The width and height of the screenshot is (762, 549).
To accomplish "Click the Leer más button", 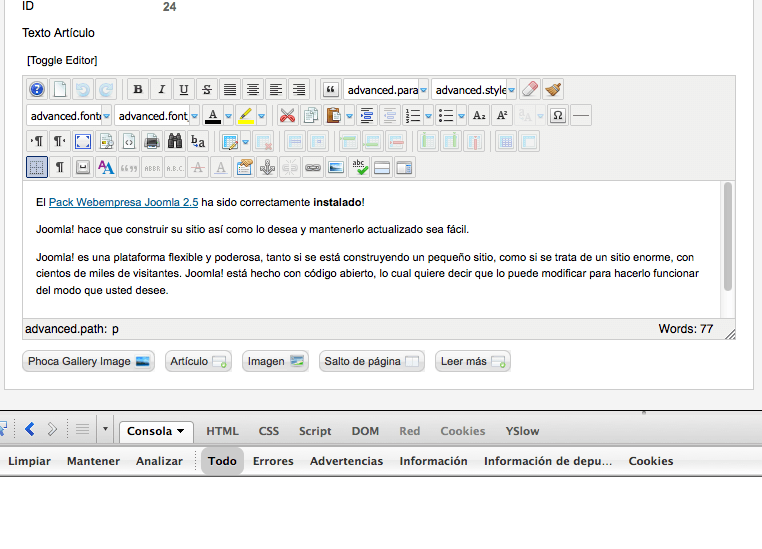I will [x=473, y=361].
